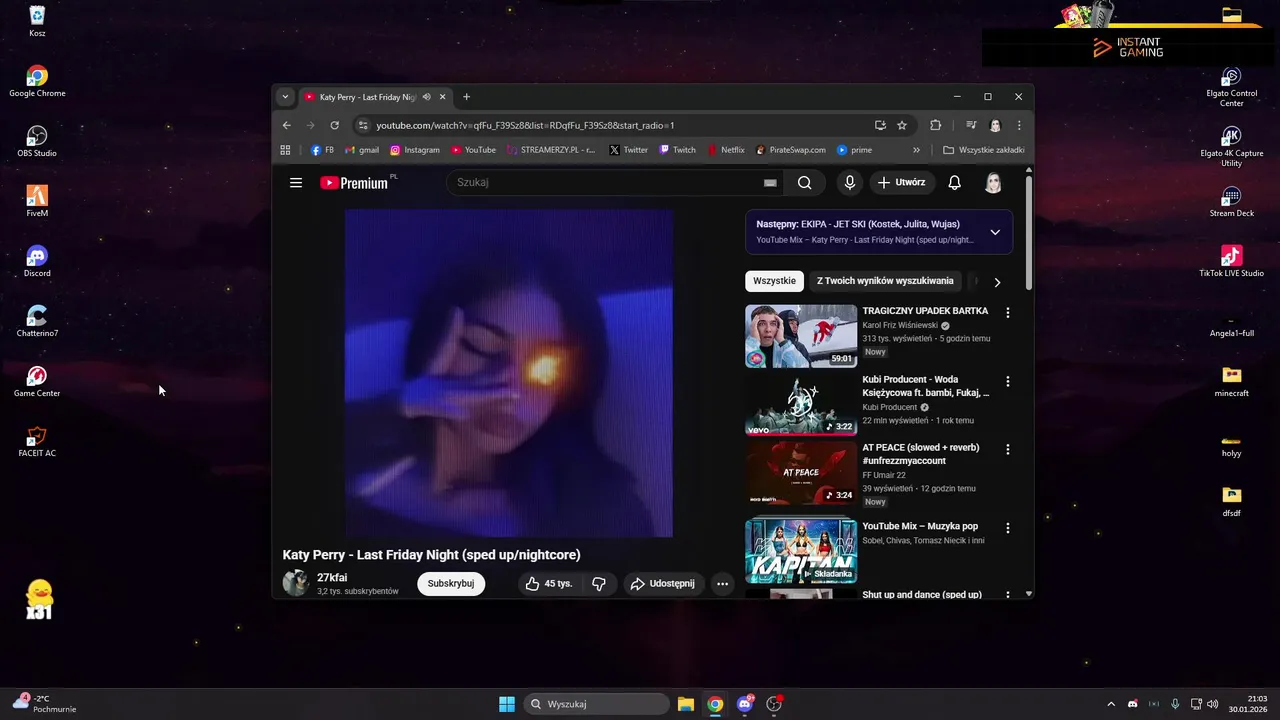Click the Utwórz create button
The height and width of the screenshot is (720, 1280).
click(901, 183)
